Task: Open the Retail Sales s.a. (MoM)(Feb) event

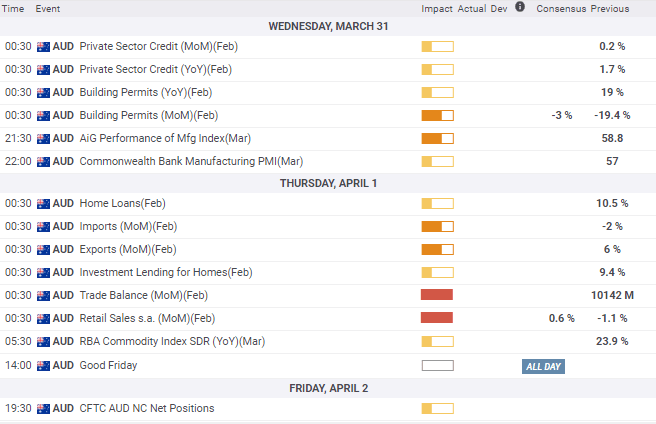Action: tap(147, 318)
